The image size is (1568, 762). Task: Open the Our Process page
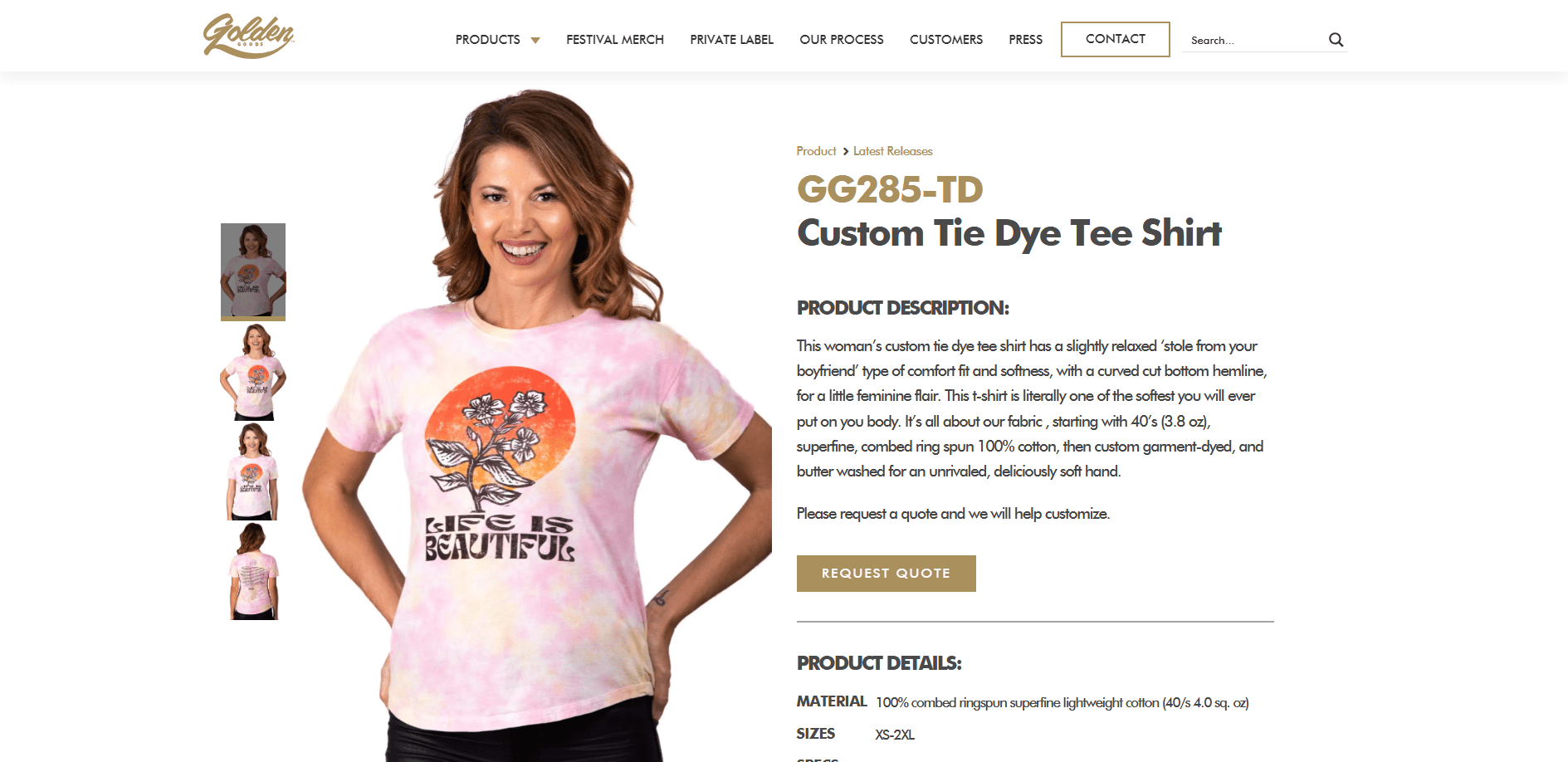point(842,40)
